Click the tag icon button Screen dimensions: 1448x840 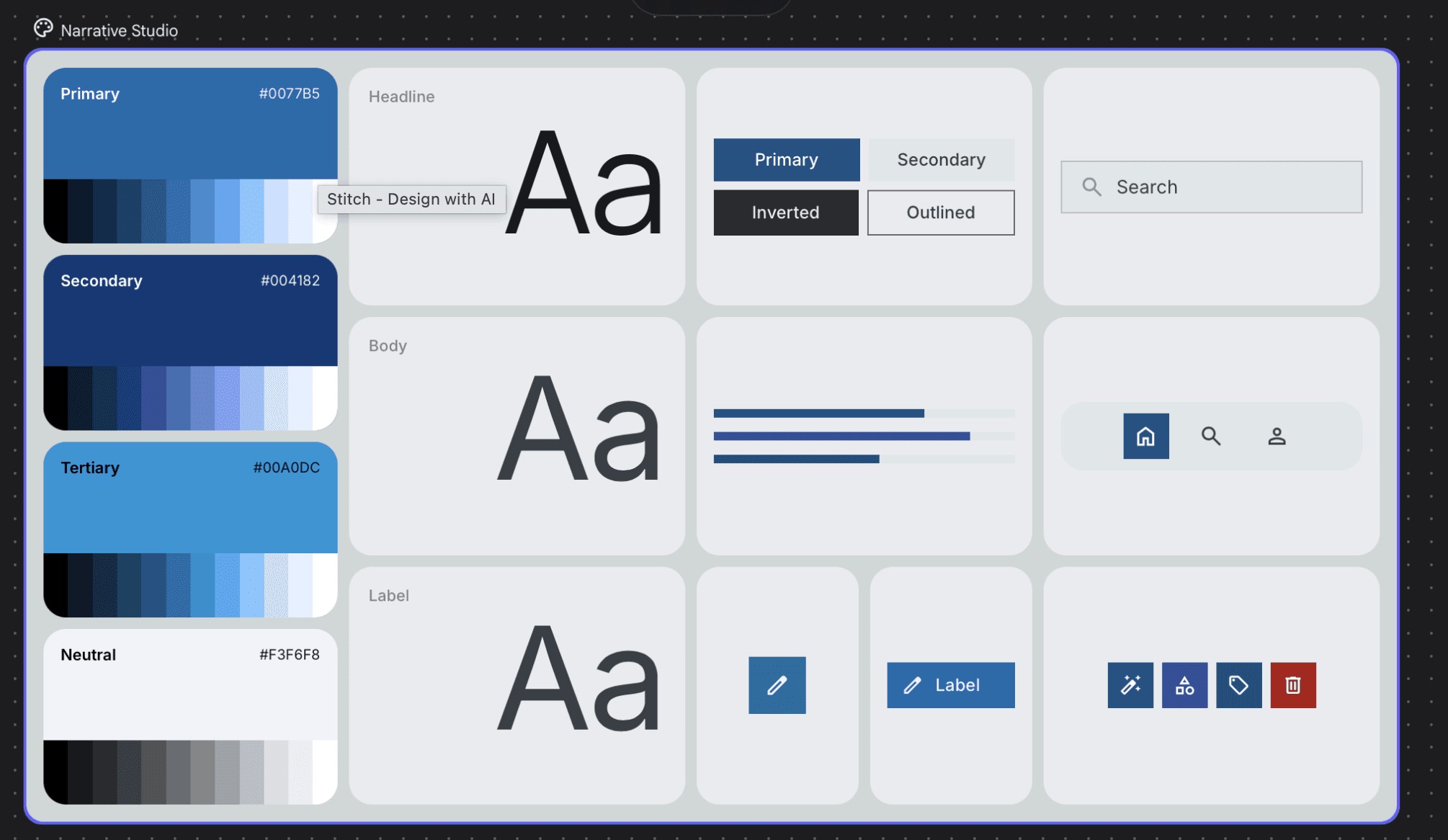coord(1238,685)
